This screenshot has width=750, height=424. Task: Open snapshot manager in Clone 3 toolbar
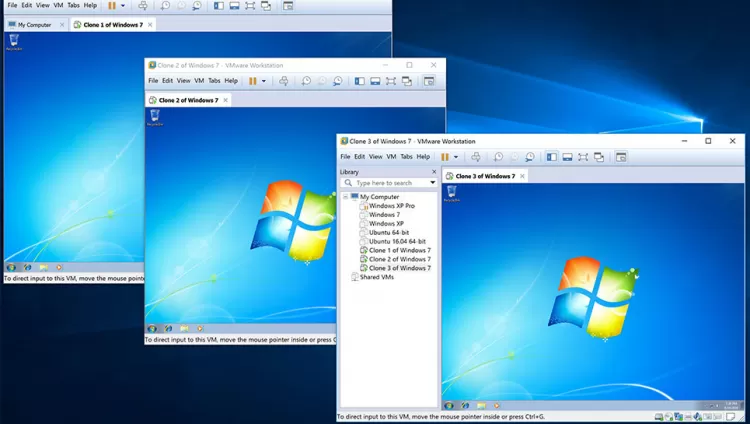click(x=529, y=157)
